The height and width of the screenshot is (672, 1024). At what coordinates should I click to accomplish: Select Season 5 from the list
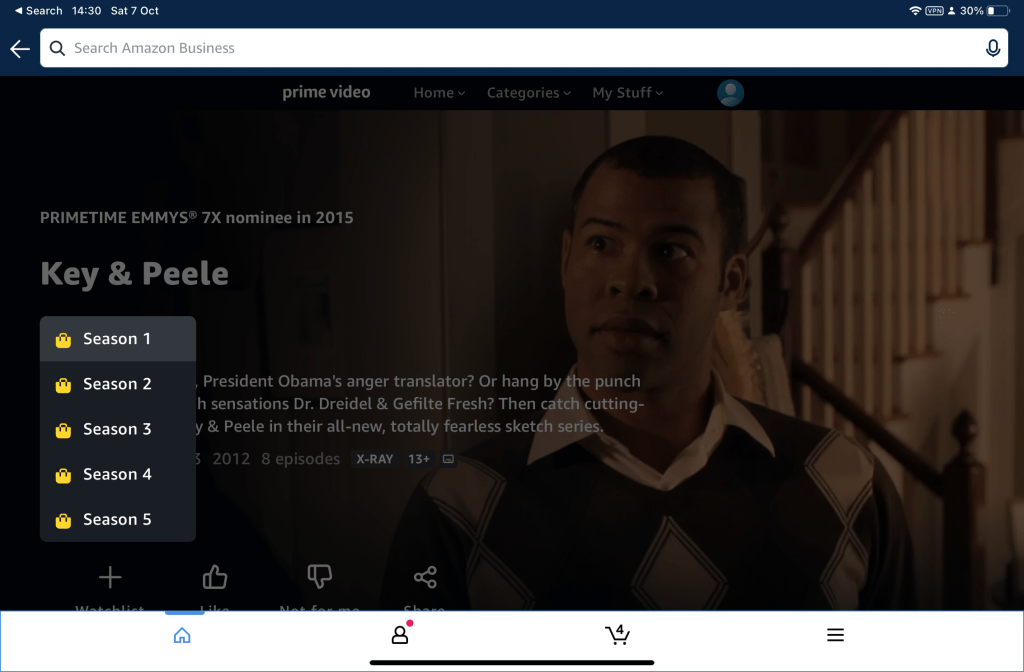click(118, 519)
